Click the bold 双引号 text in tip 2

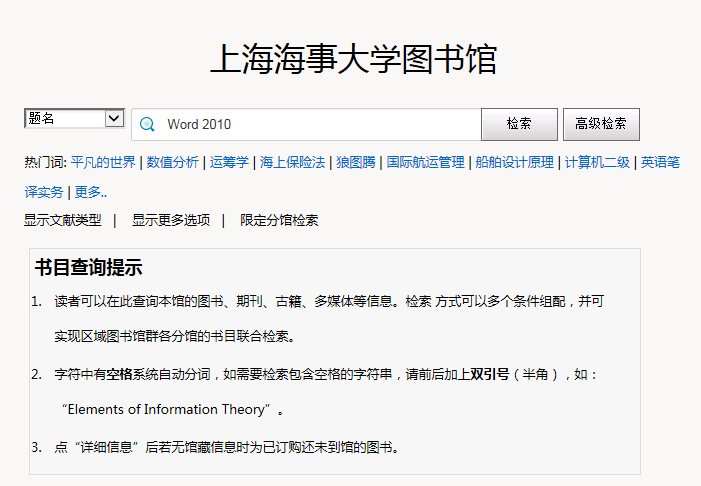point(490,374)
